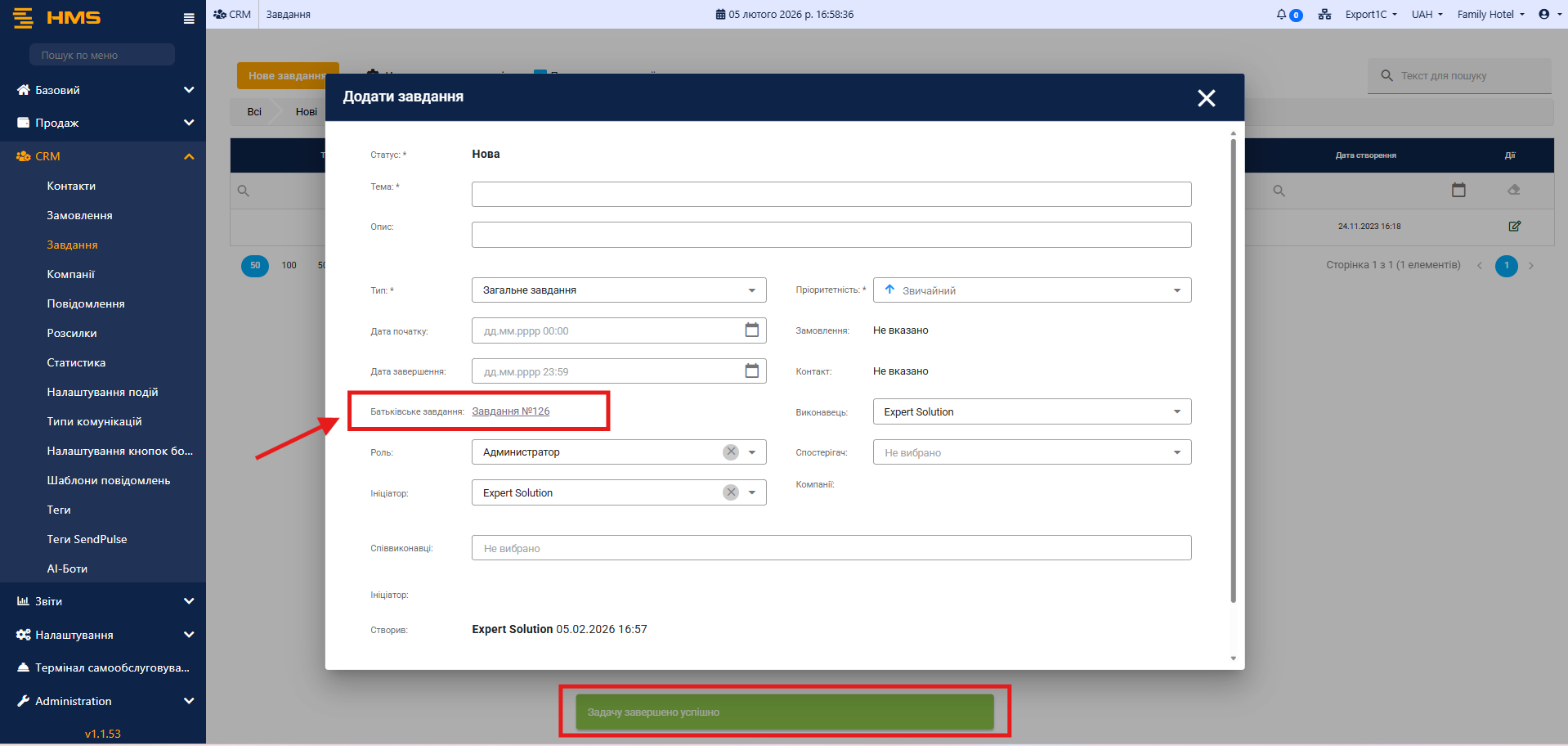Open calendar picker for Дата завершення
This screenshot has height=746, width=1568.
coord(751,371)
